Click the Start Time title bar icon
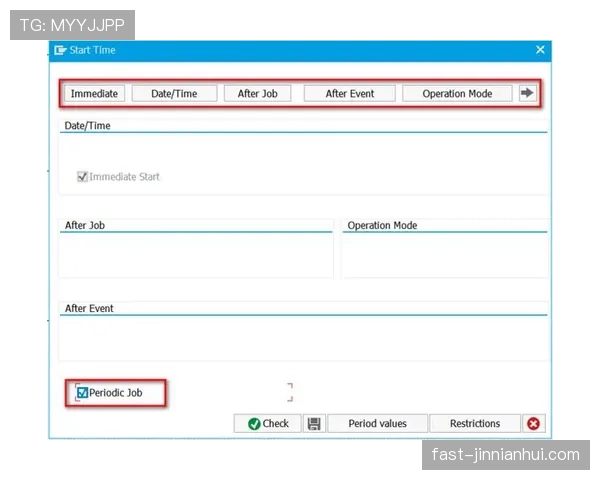This screenshot has height=480, width=600. [x=60, y=50]
